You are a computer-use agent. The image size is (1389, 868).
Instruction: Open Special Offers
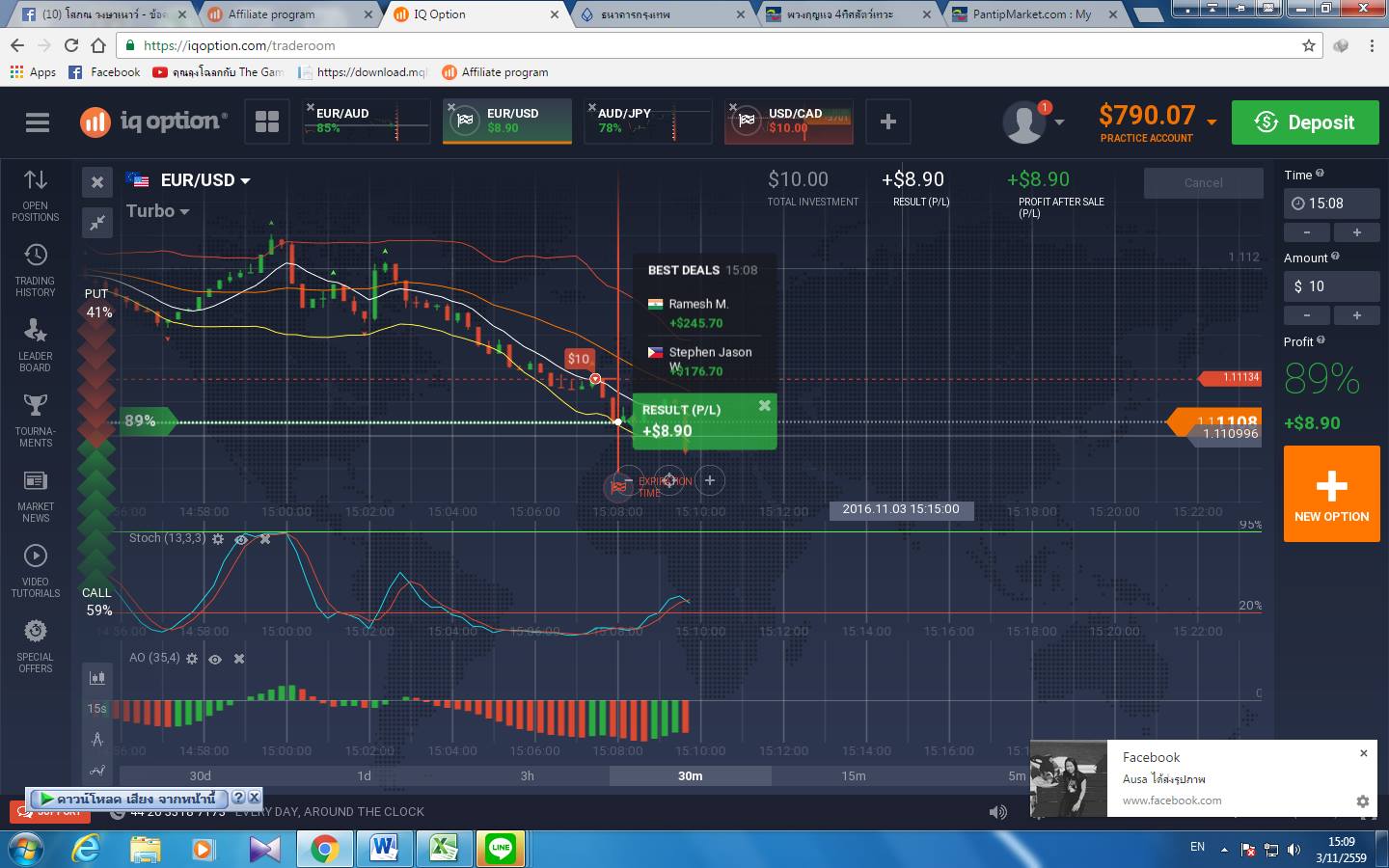click(36, 646)
